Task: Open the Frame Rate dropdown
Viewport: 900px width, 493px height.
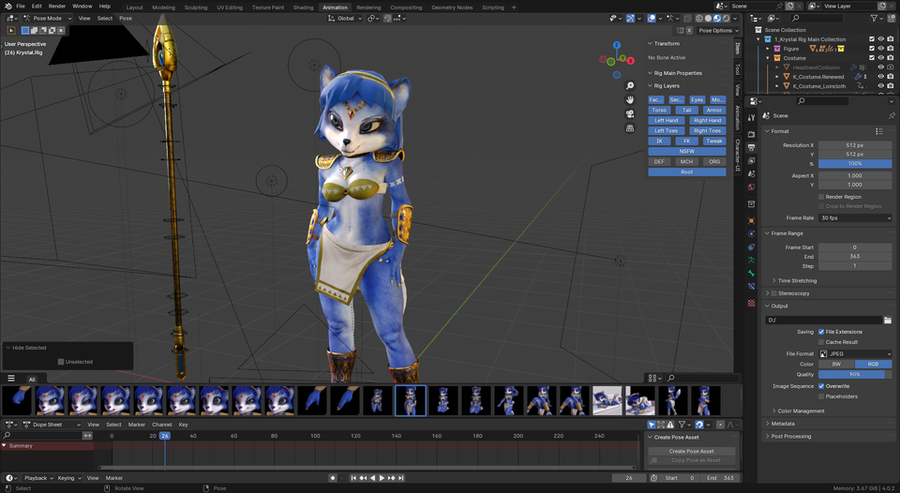Action: tap(855, 218)
